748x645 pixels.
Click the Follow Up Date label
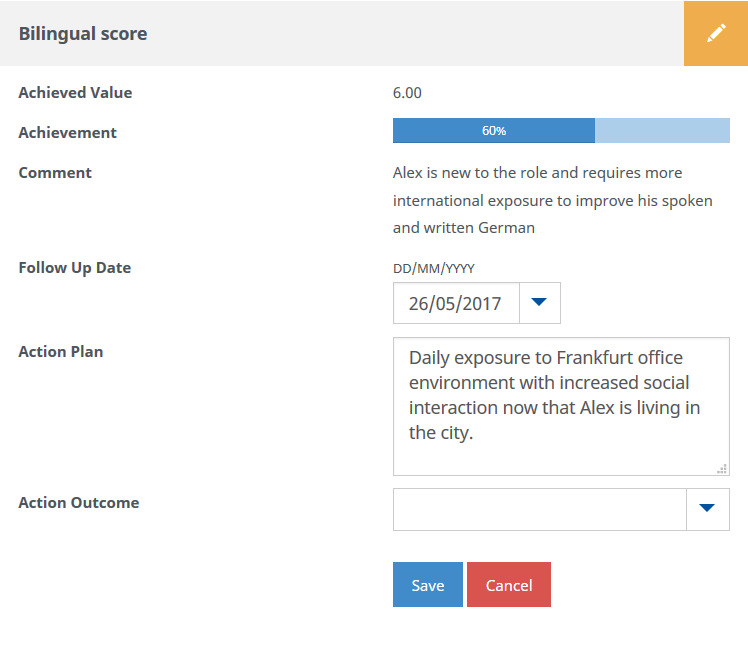click(x=75, y=267)
